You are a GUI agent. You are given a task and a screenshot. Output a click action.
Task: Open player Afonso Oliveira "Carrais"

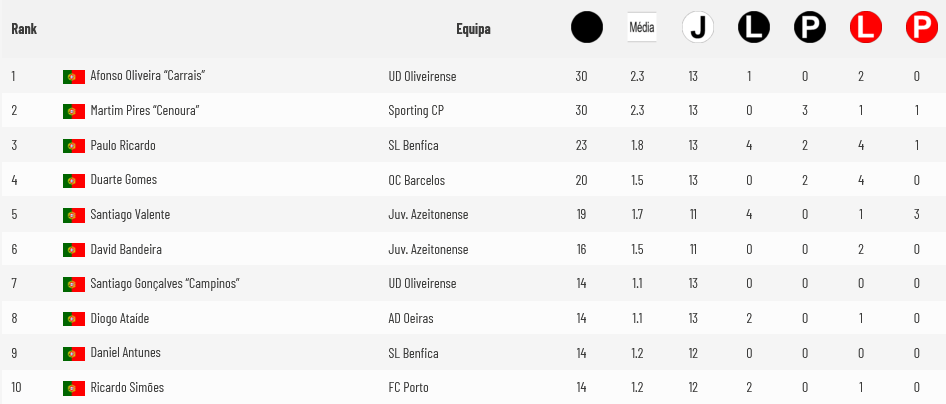pyautogui.click(x=148, y=76)
